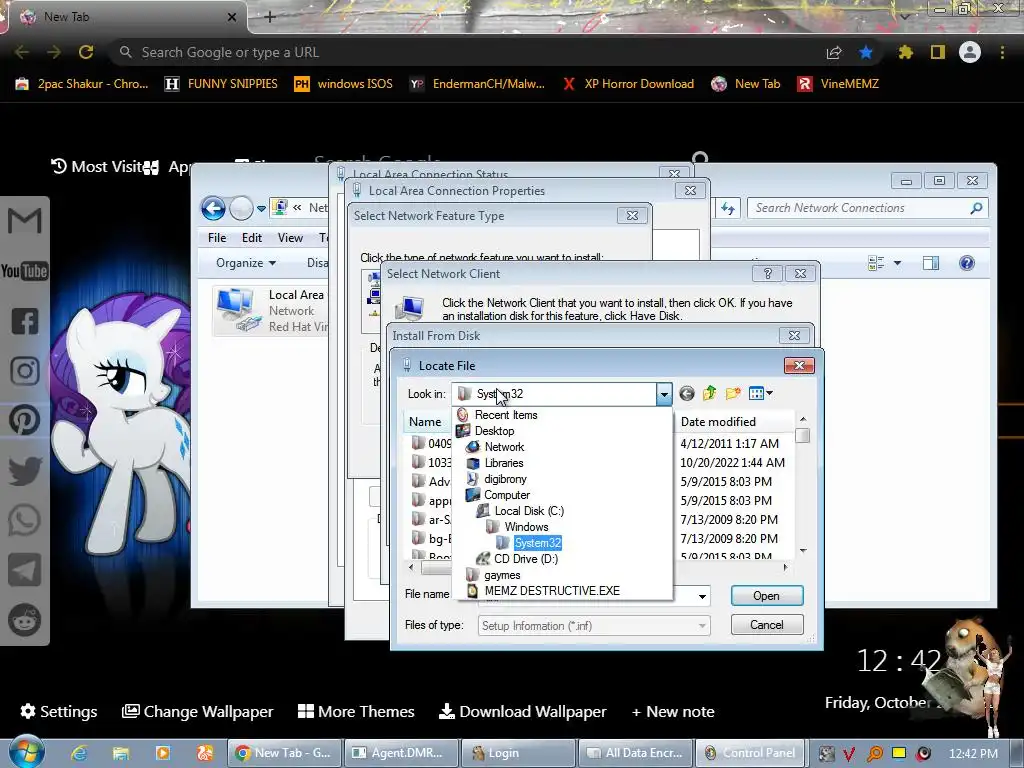The width and height of the screenshot is (1024, 768).
Task: Open the FUNNY SNIPPIES bookmark
Action: click(221, 84)
